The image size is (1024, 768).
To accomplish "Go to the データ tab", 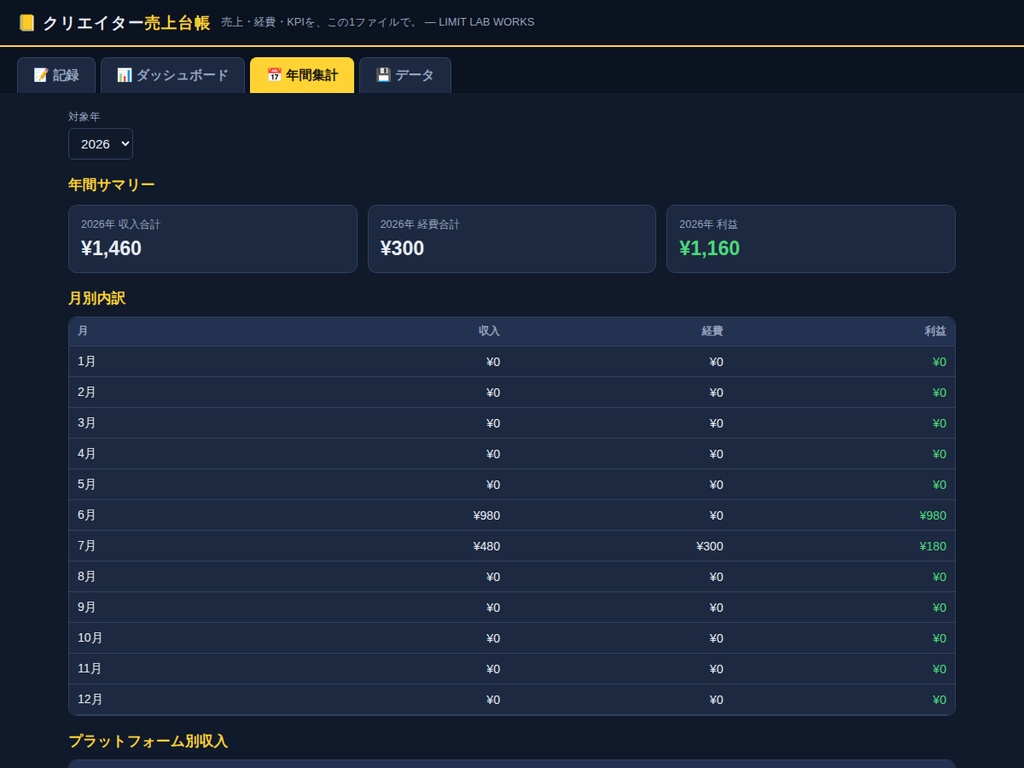I will pos(405,75).
